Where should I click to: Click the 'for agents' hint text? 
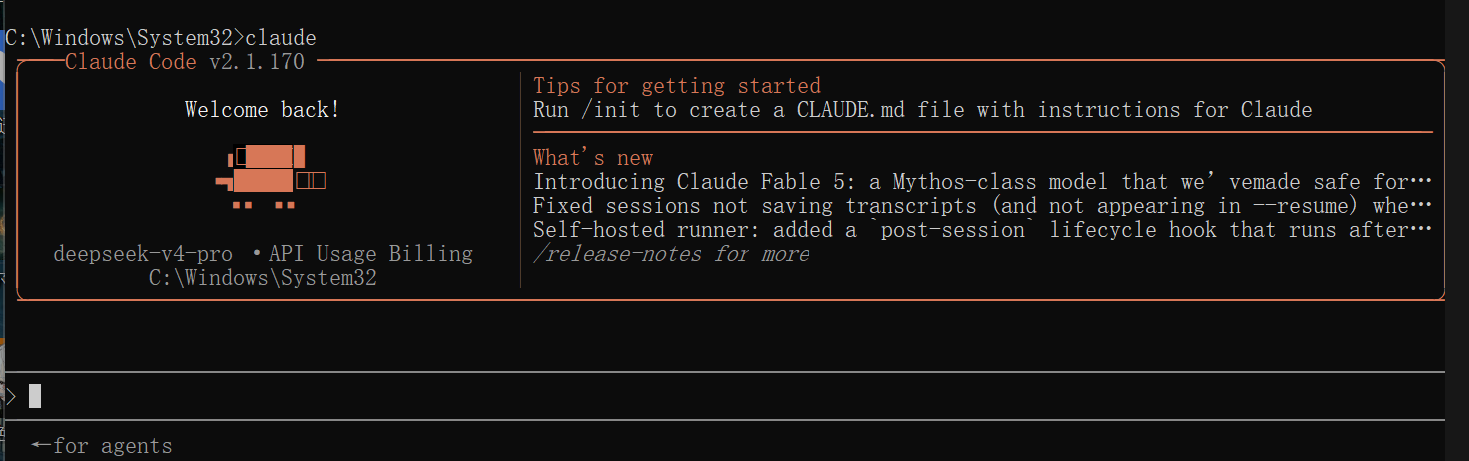tap(113, 446)
